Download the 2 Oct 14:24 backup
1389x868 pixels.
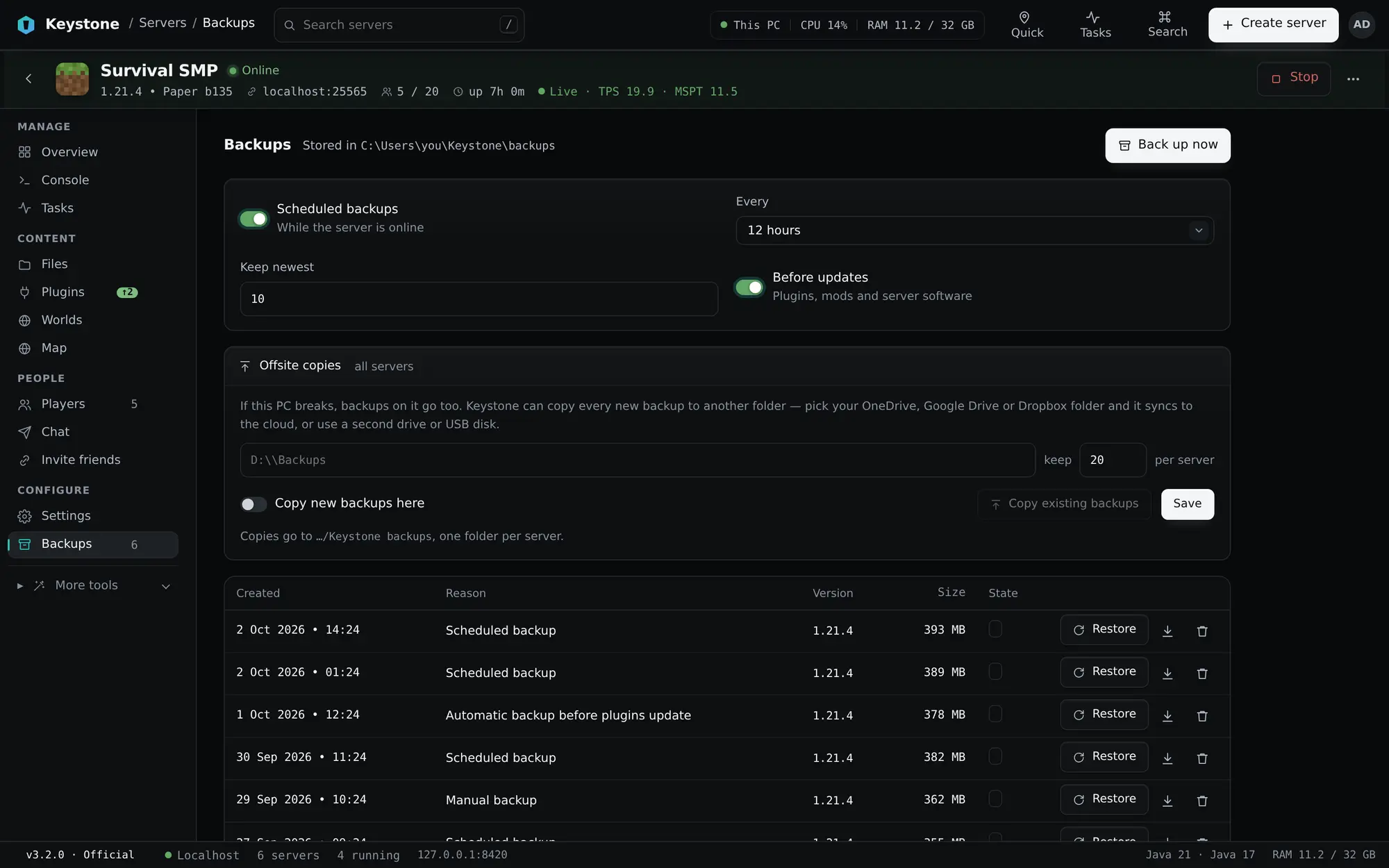pos(1167,631)
